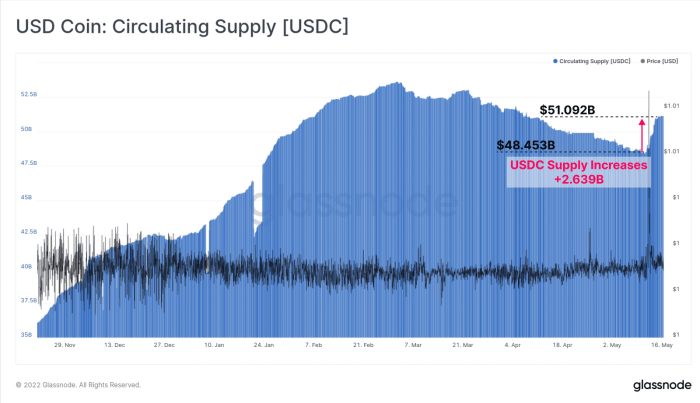Click the 16. May date axis label
Viewport: 700px width, 403px height.
coord(662,345)
